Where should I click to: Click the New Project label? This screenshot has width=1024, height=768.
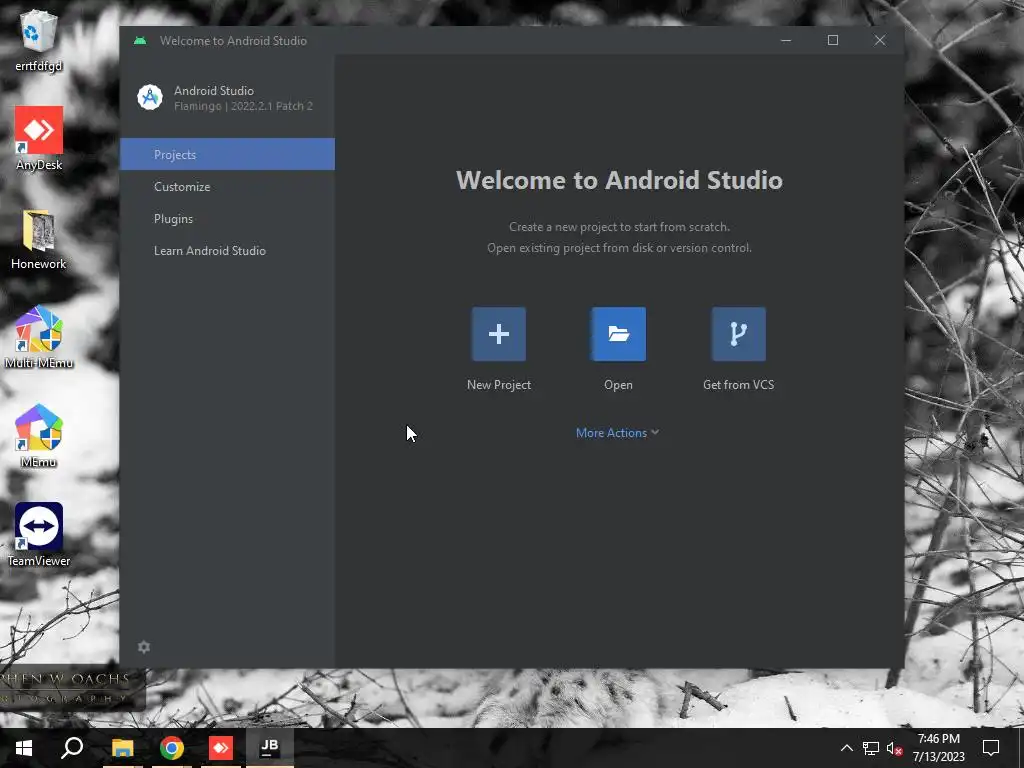coord(499,385)
